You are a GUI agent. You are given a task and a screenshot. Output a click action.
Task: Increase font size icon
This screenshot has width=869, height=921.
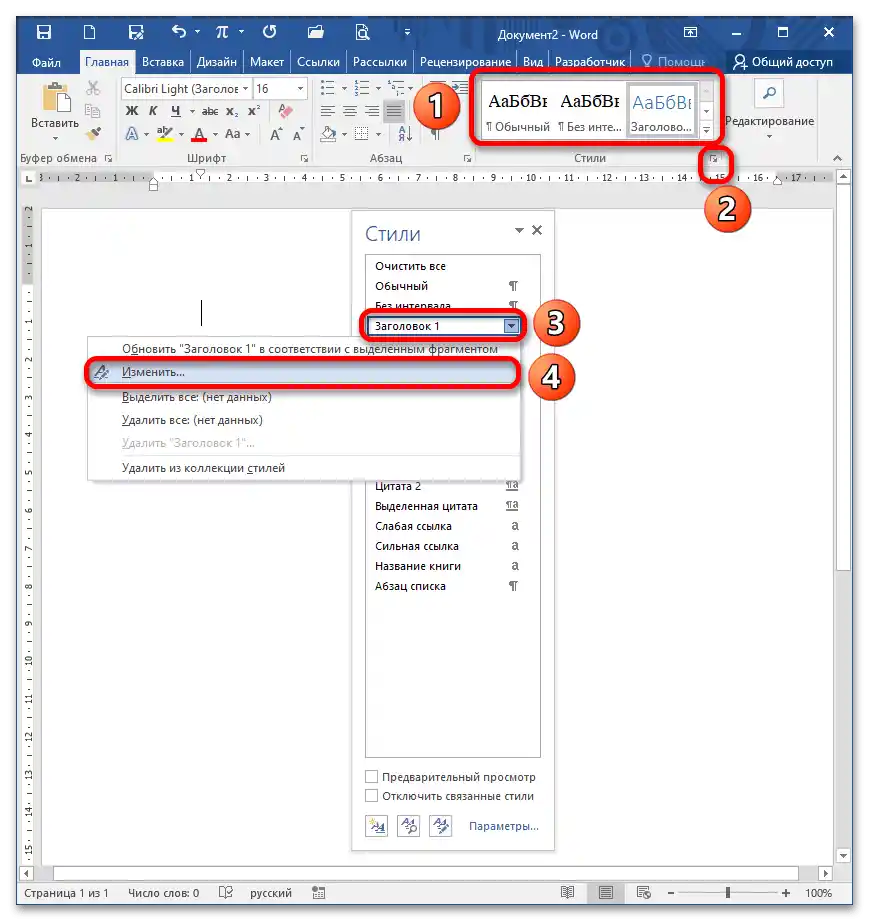[x=276, y=135]
